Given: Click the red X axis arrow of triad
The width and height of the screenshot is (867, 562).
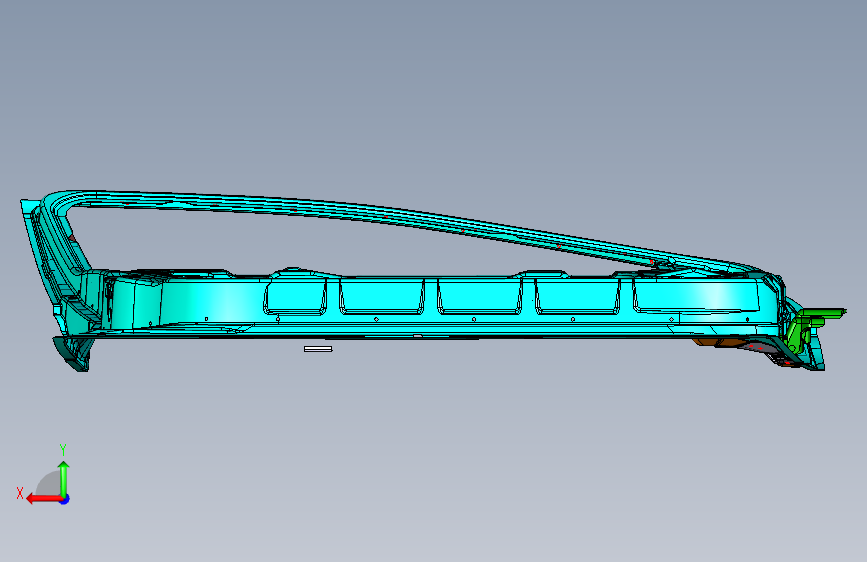Looking at the screenshot, I should pyautogui.click(x=43, y=499).
